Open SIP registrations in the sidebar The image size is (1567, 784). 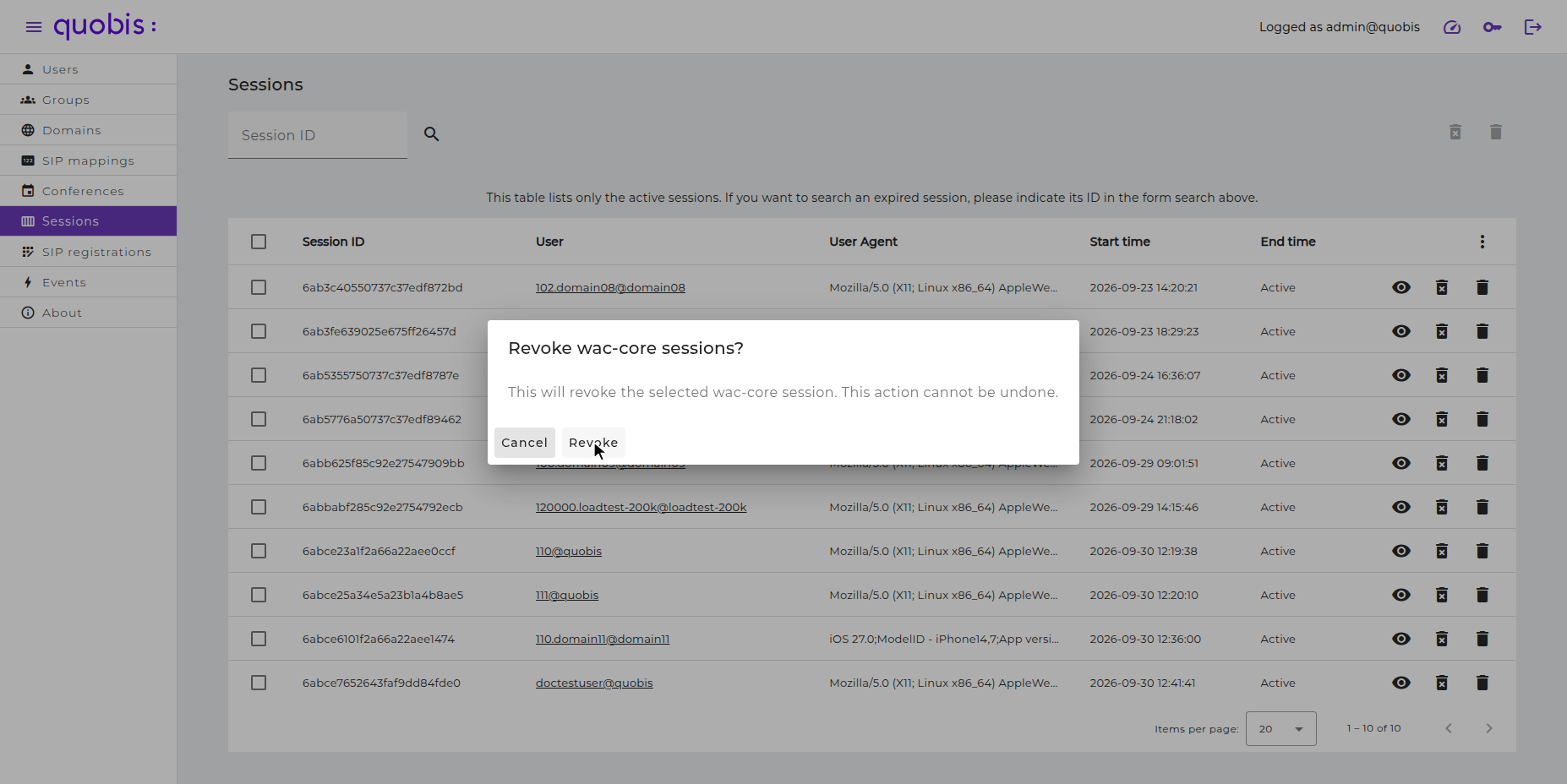click(89, 252)
